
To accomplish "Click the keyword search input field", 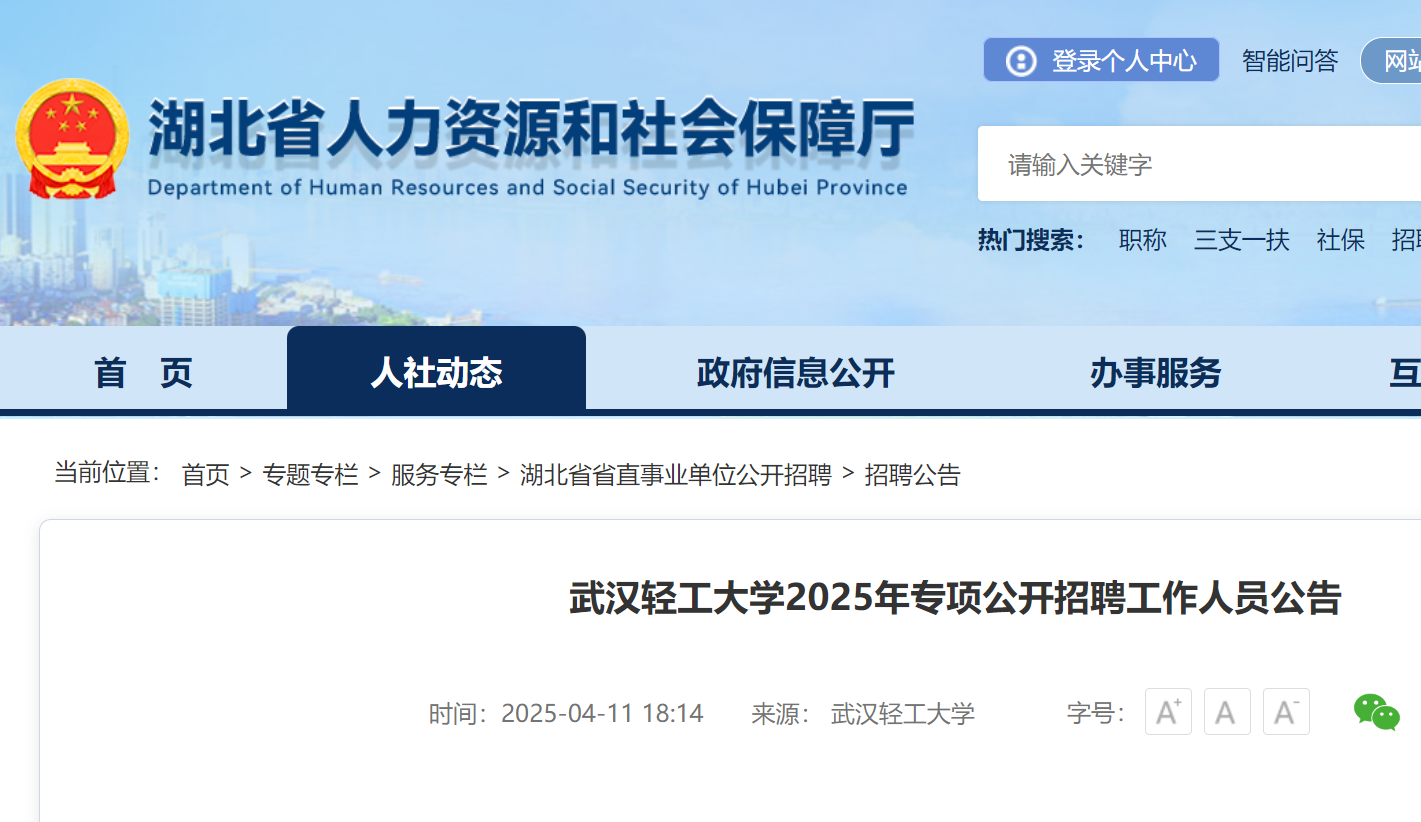I will (x=1199, y=164).
